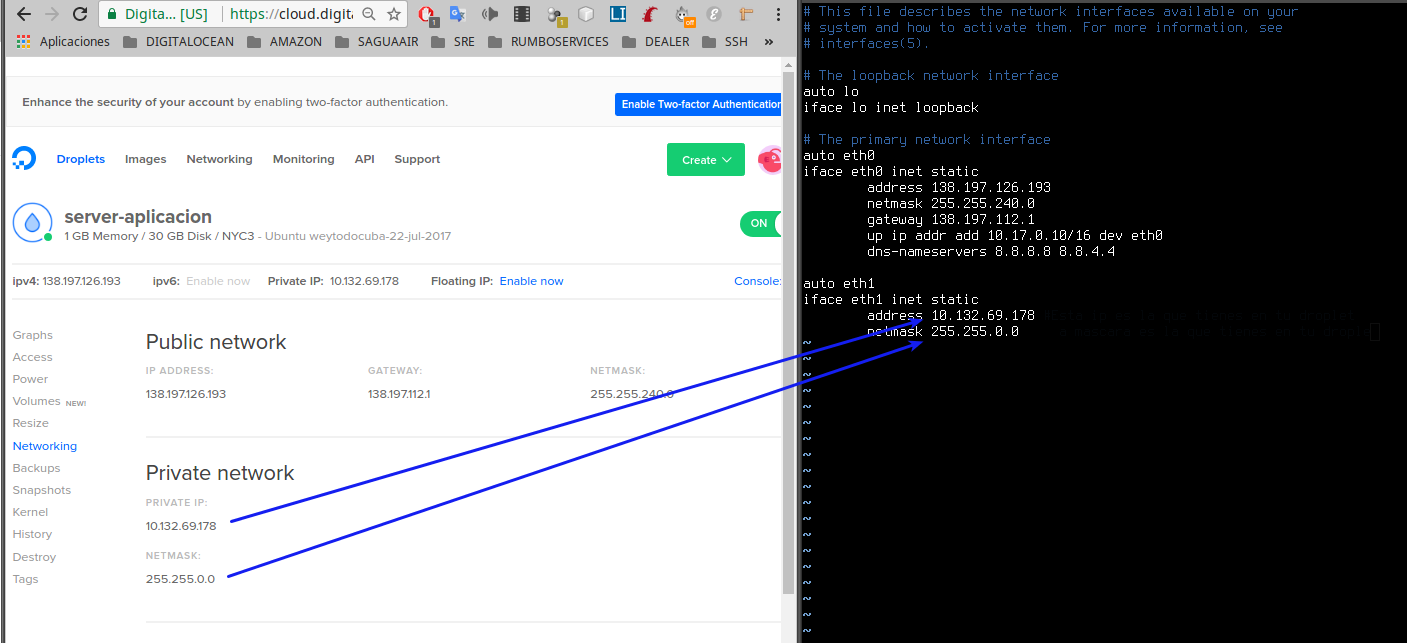
Task: Click the zoom magnifier in address bar
Action: click(368, 14)
